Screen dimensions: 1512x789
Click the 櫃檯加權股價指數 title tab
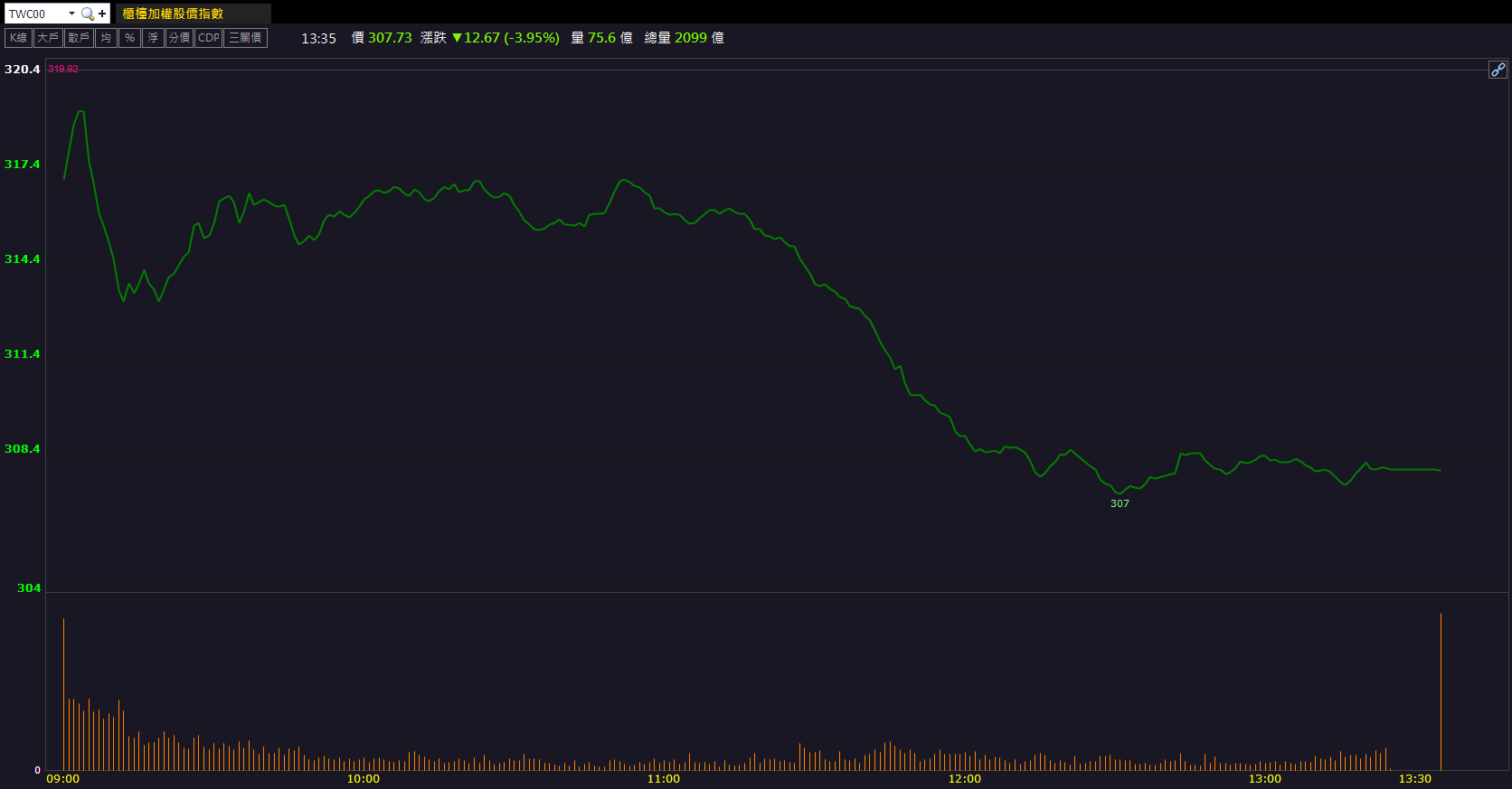173,14
